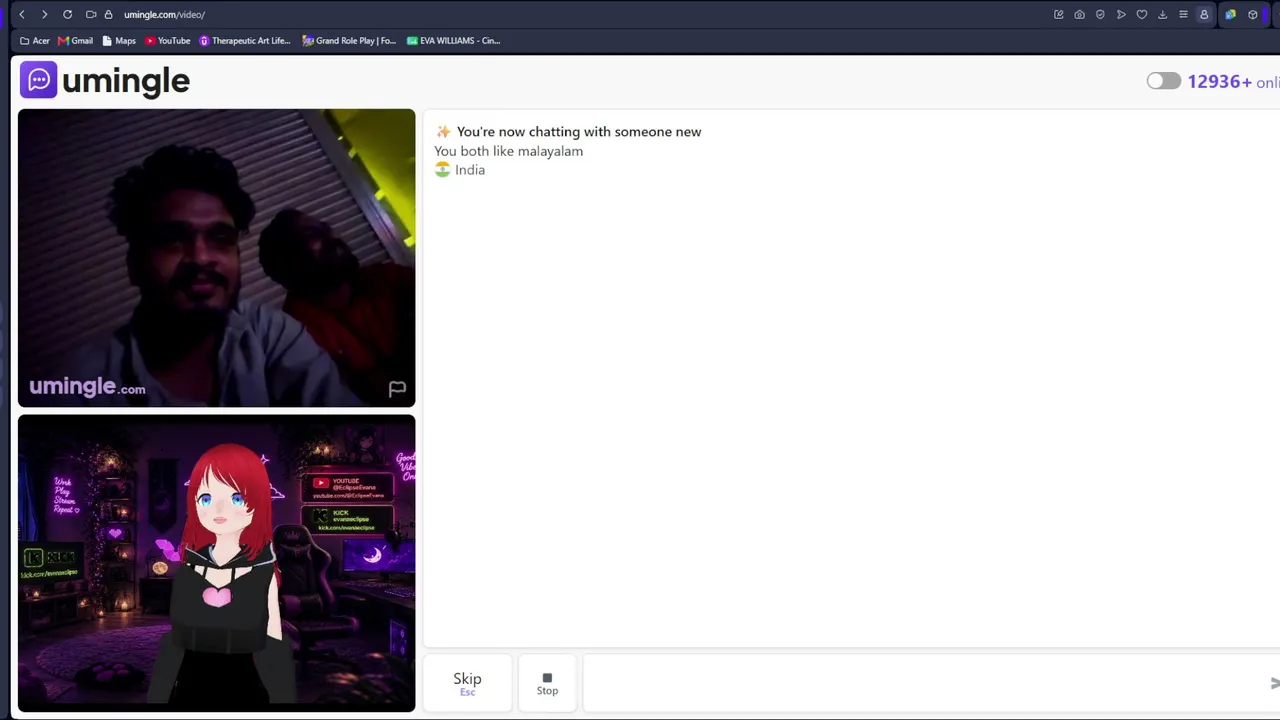Open the heart bookmarks icon
The width and height of the screenshot is (1280, 720).
point(1141,14)
